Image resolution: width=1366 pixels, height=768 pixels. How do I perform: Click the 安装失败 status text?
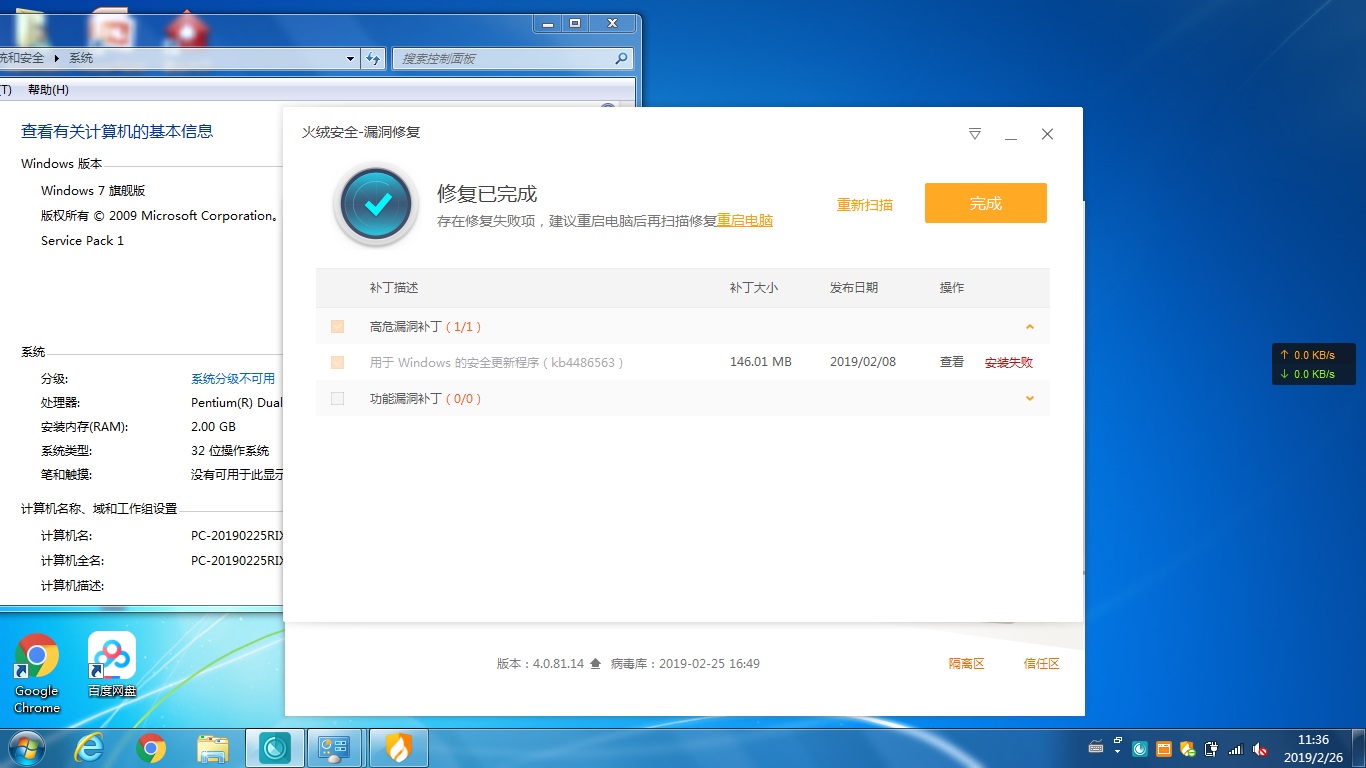pyautogui.click(x=1009, y=363)
